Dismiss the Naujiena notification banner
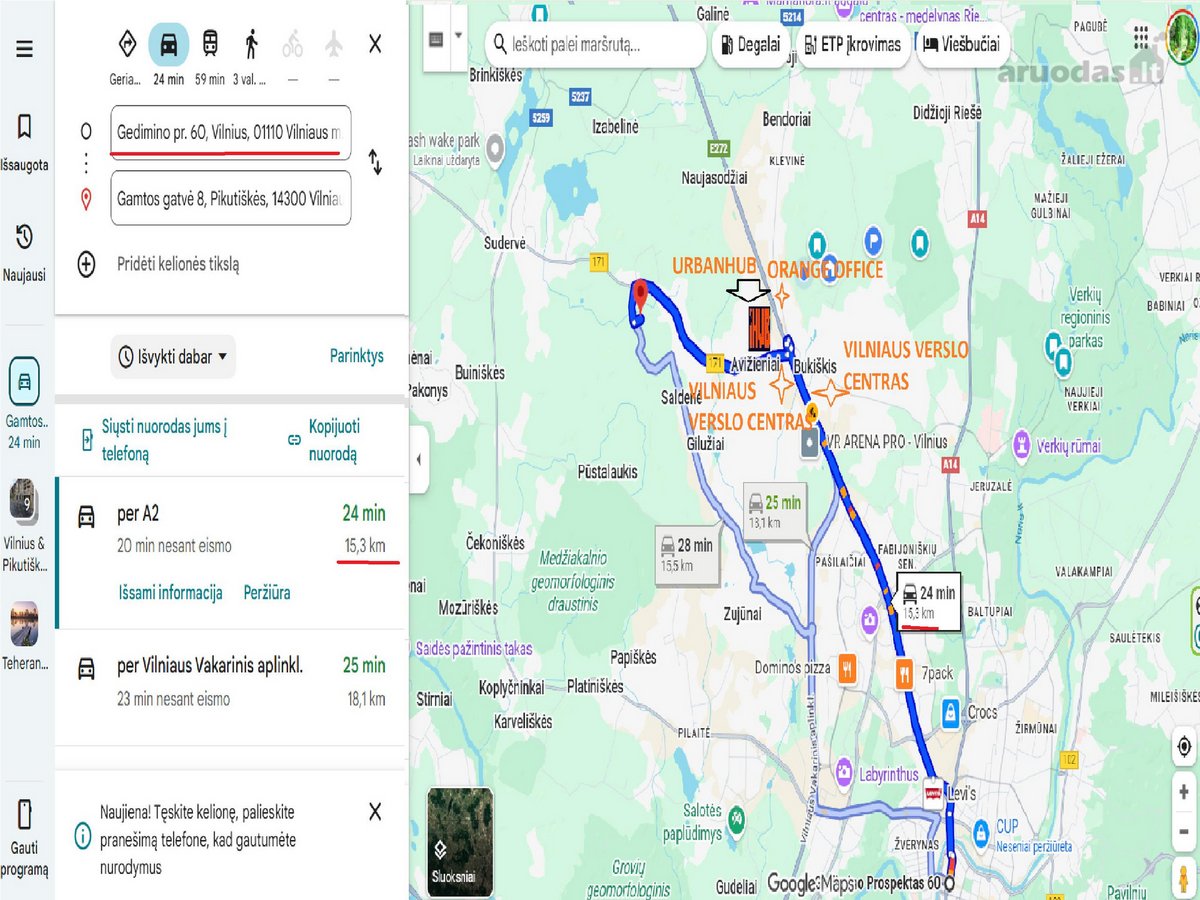This screenshot has height=900, width=1200. click(x=375, y=812)
